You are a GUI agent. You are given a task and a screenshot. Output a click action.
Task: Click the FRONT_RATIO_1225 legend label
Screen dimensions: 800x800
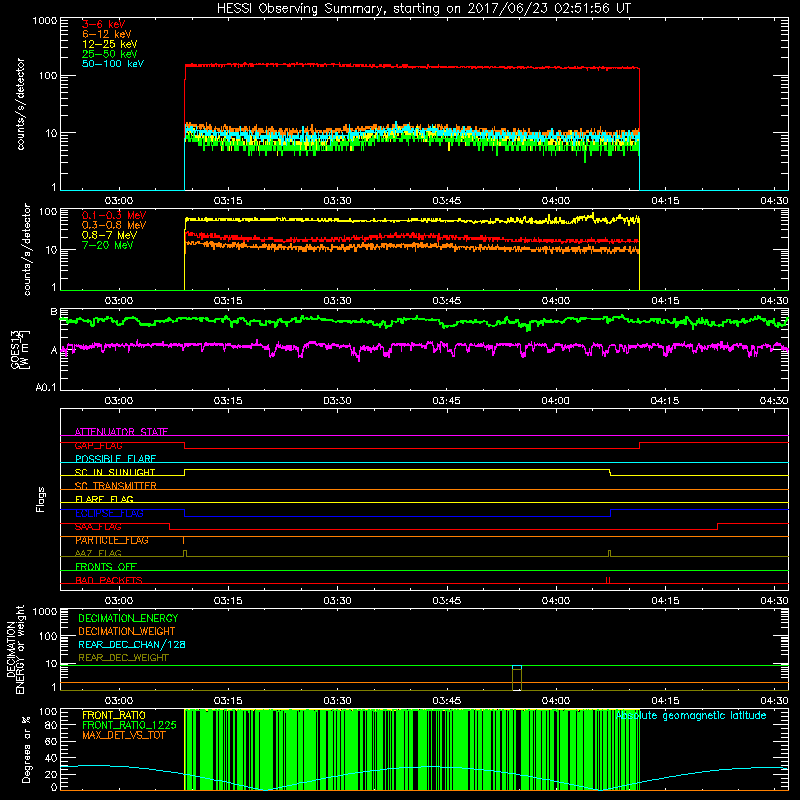point(129,725)
